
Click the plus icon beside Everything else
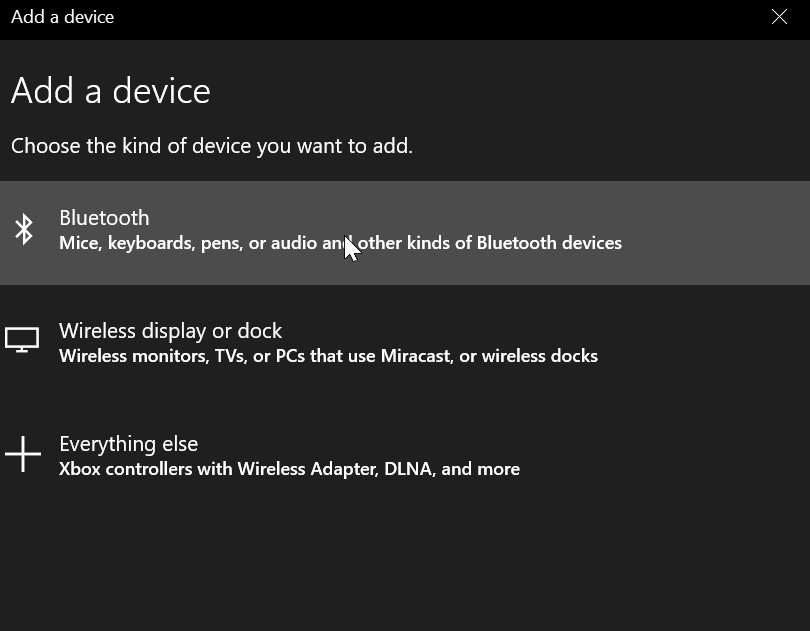[x=23, y=454]
